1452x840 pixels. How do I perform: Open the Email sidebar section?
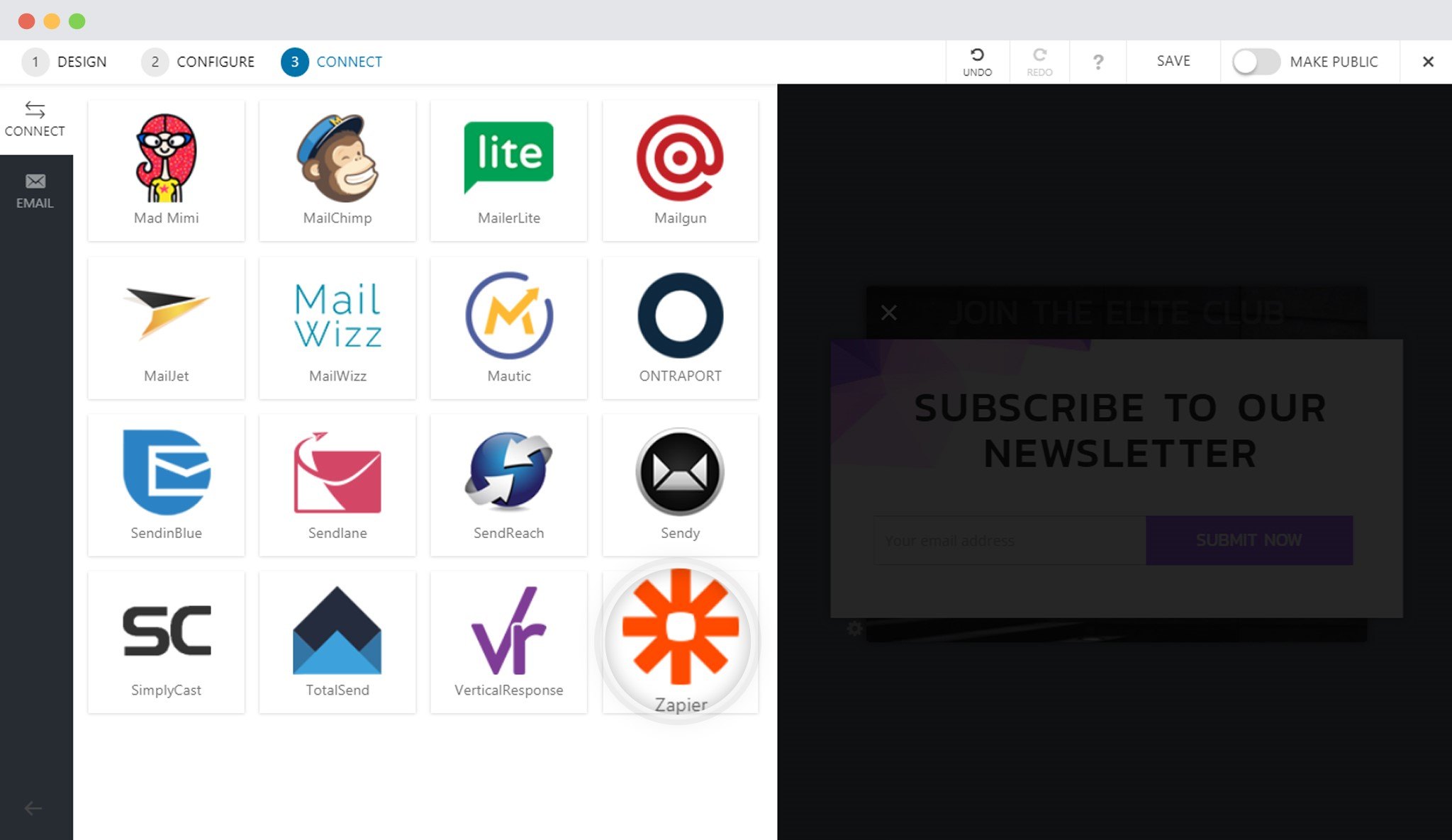coord(35,191)
